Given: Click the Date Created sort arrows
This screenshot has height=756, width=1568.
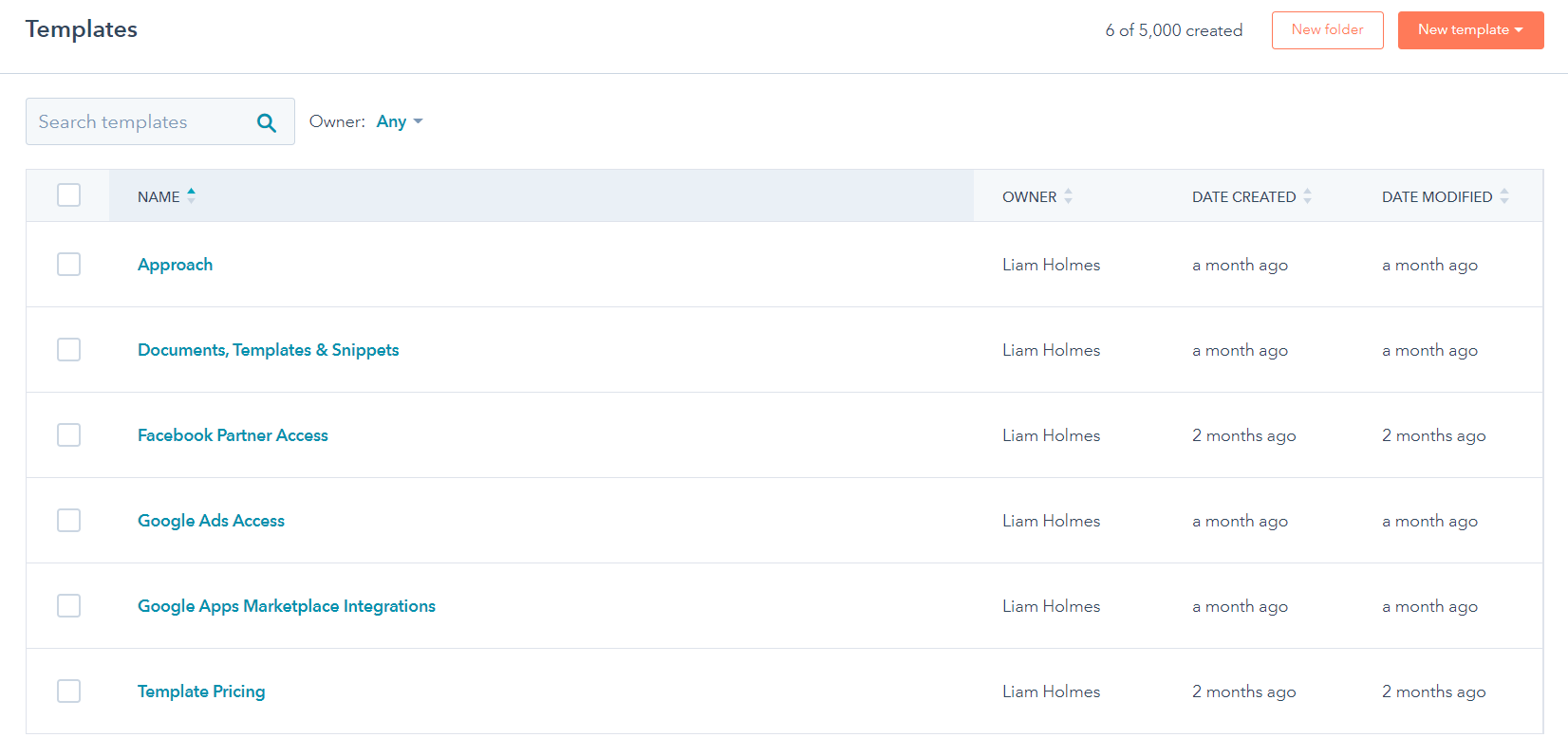Looking at the screenshot, I should tap(1307, 196).
